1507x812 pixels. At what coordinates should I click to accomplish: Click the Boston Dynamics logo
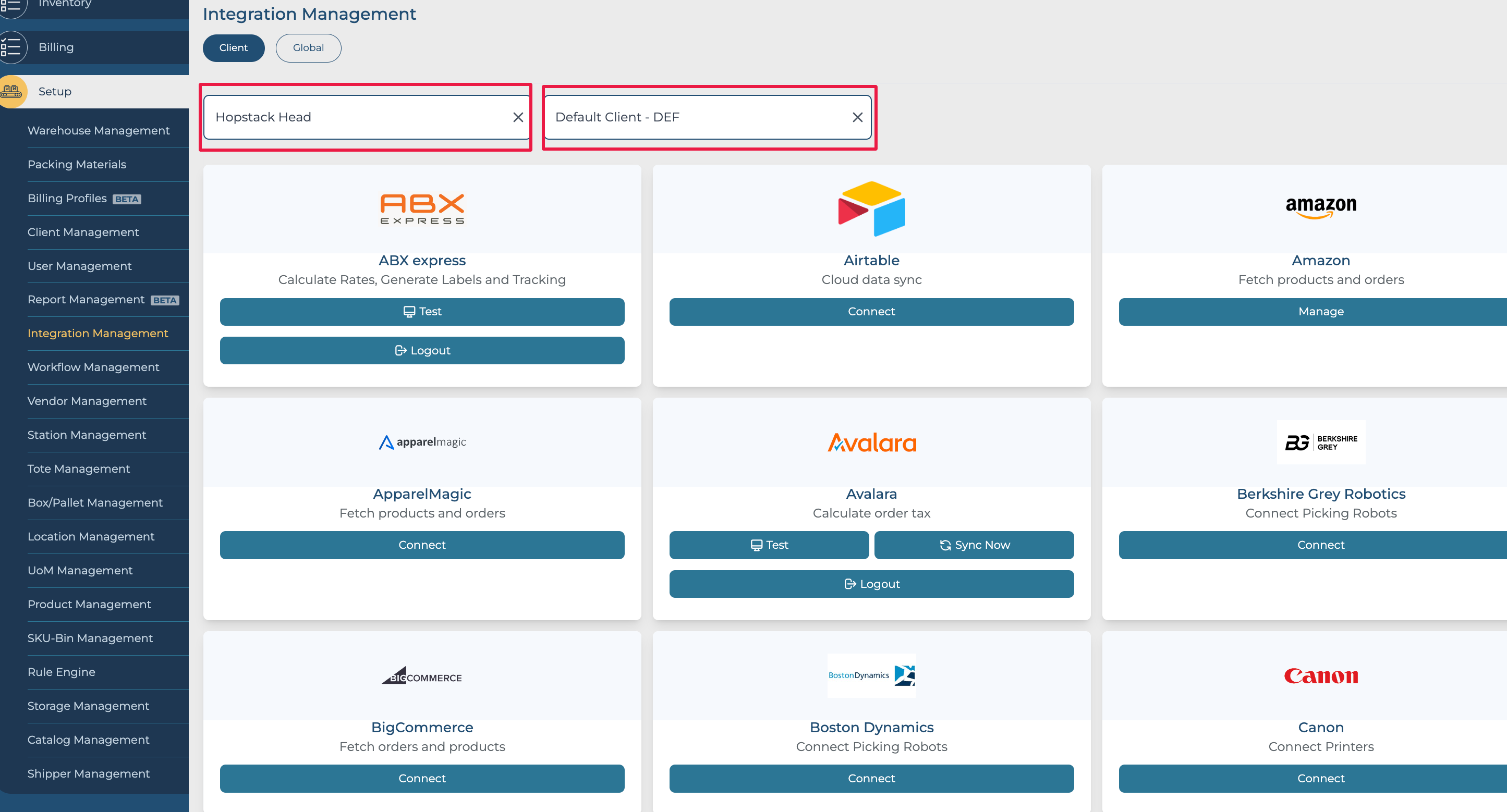871,675
